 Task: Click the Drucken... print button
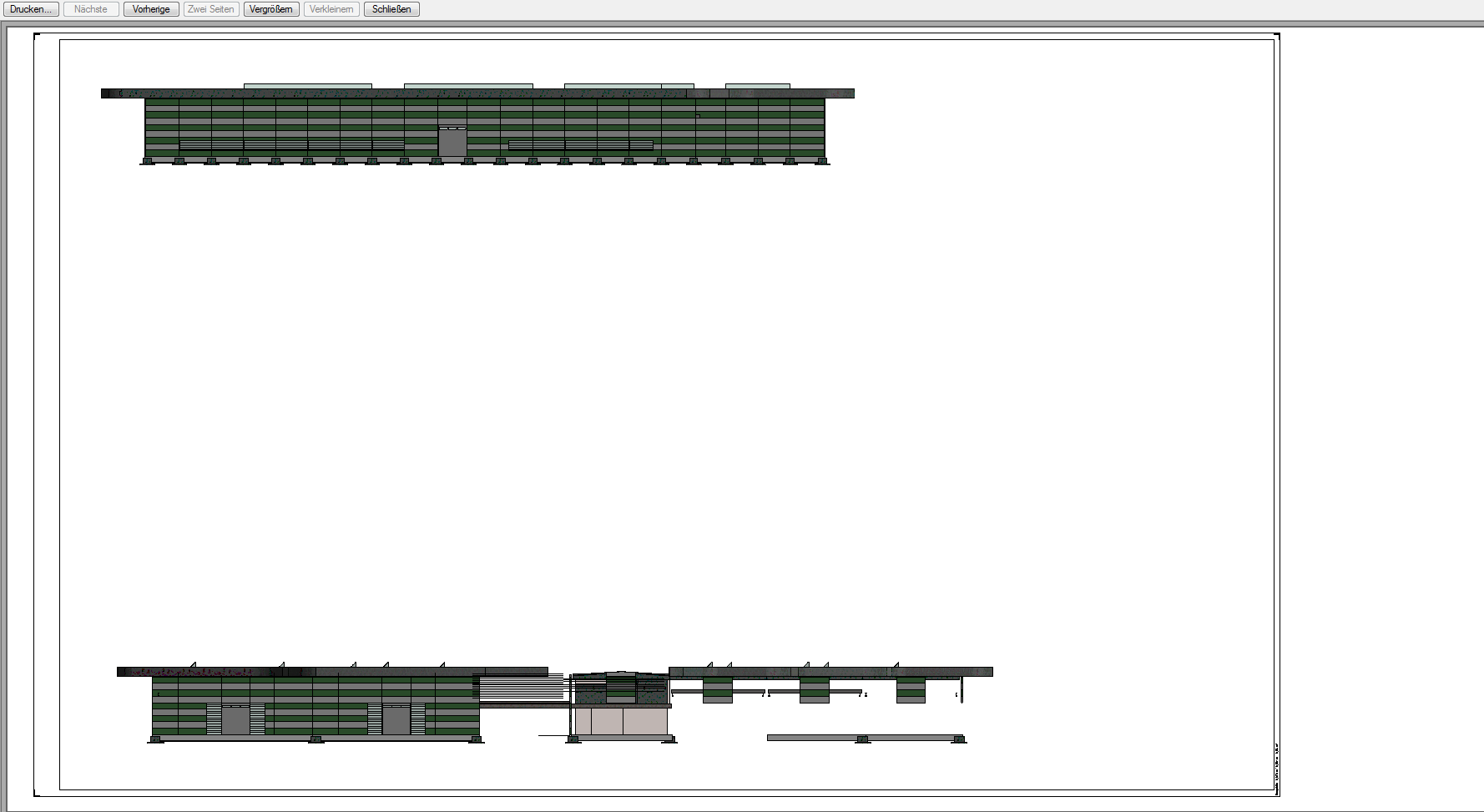(31, 9)
